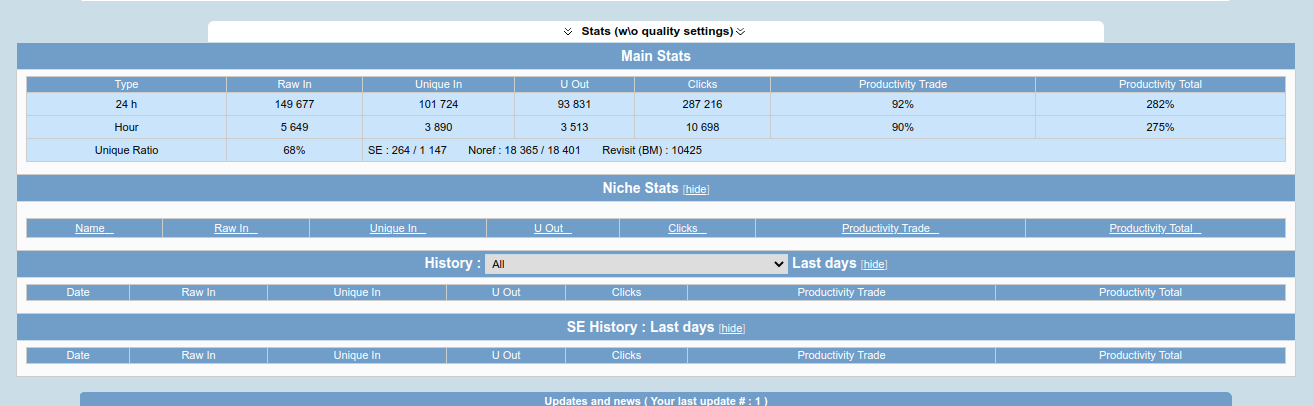Hide the History Last days section
Viewport: 1313px width, 406px height.
click(x=874, y=264)
